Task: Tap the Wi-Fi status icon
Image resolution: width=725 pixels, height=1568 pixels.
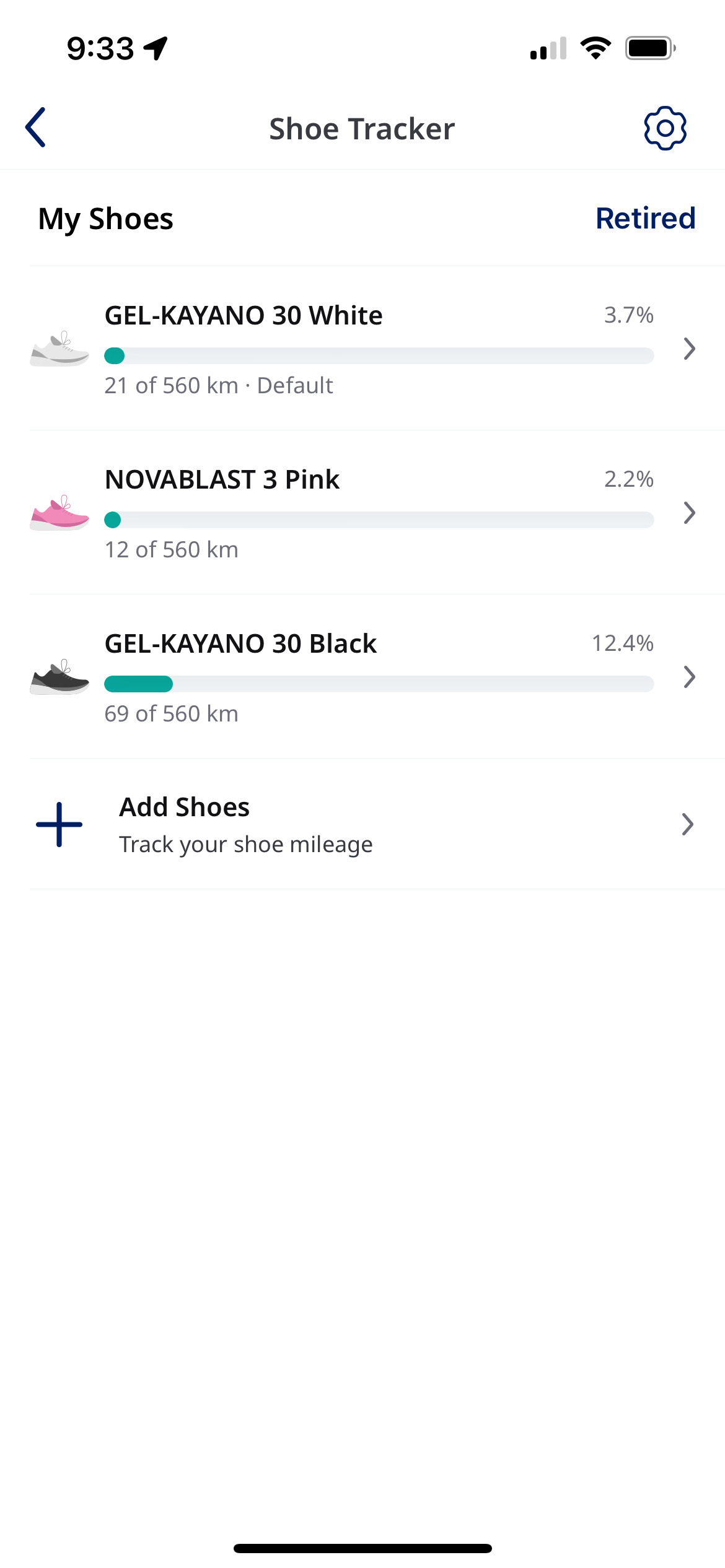Action: pos(595,48)
